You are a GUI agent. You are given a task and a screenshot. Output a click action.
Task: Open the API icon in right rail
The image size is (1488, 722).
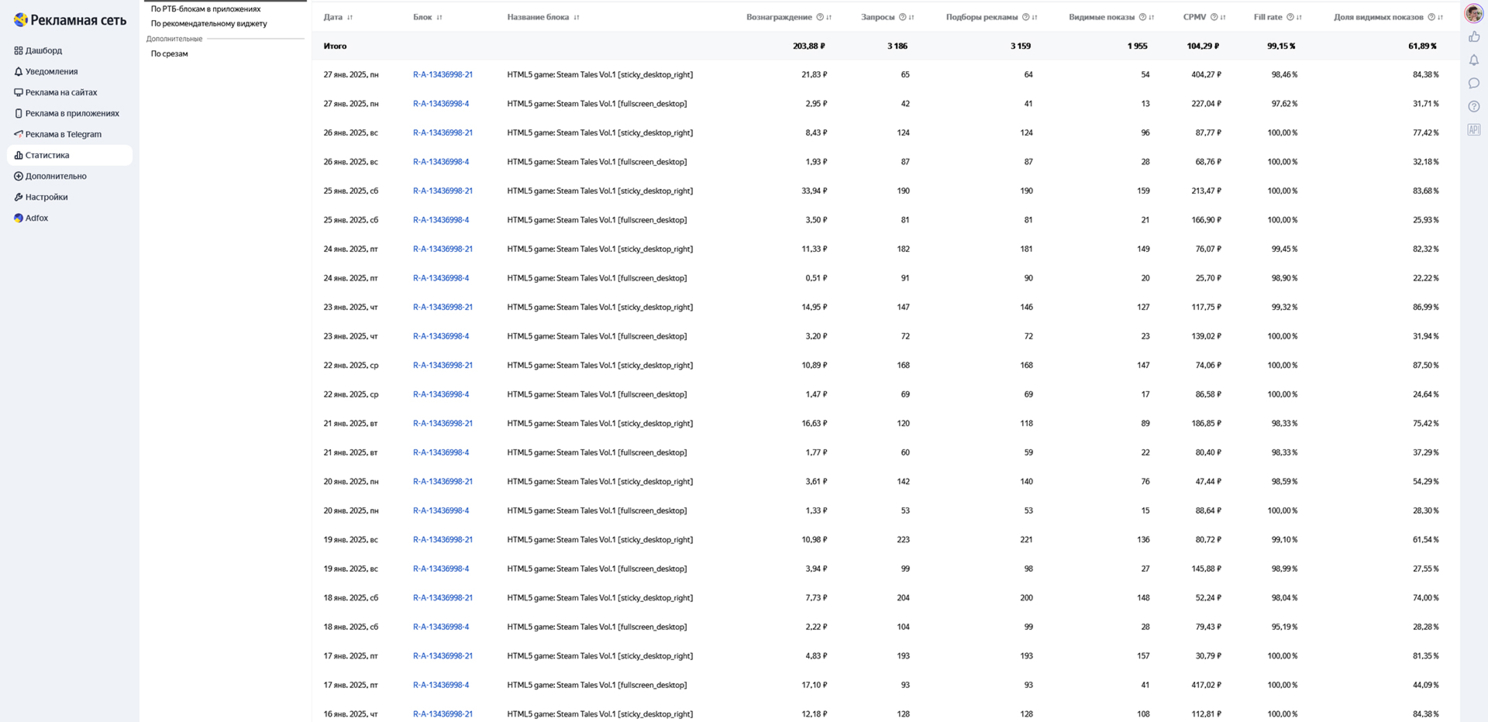pos(1474,130)
